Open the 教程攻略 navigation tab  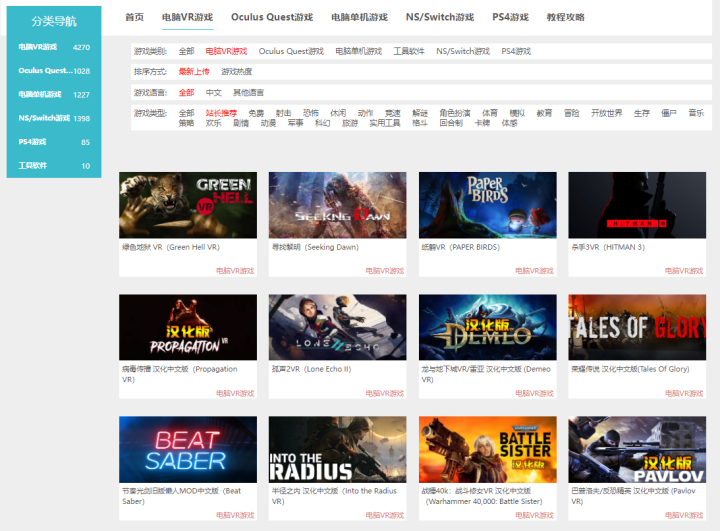pyautogui.click(x=567, y=18)
